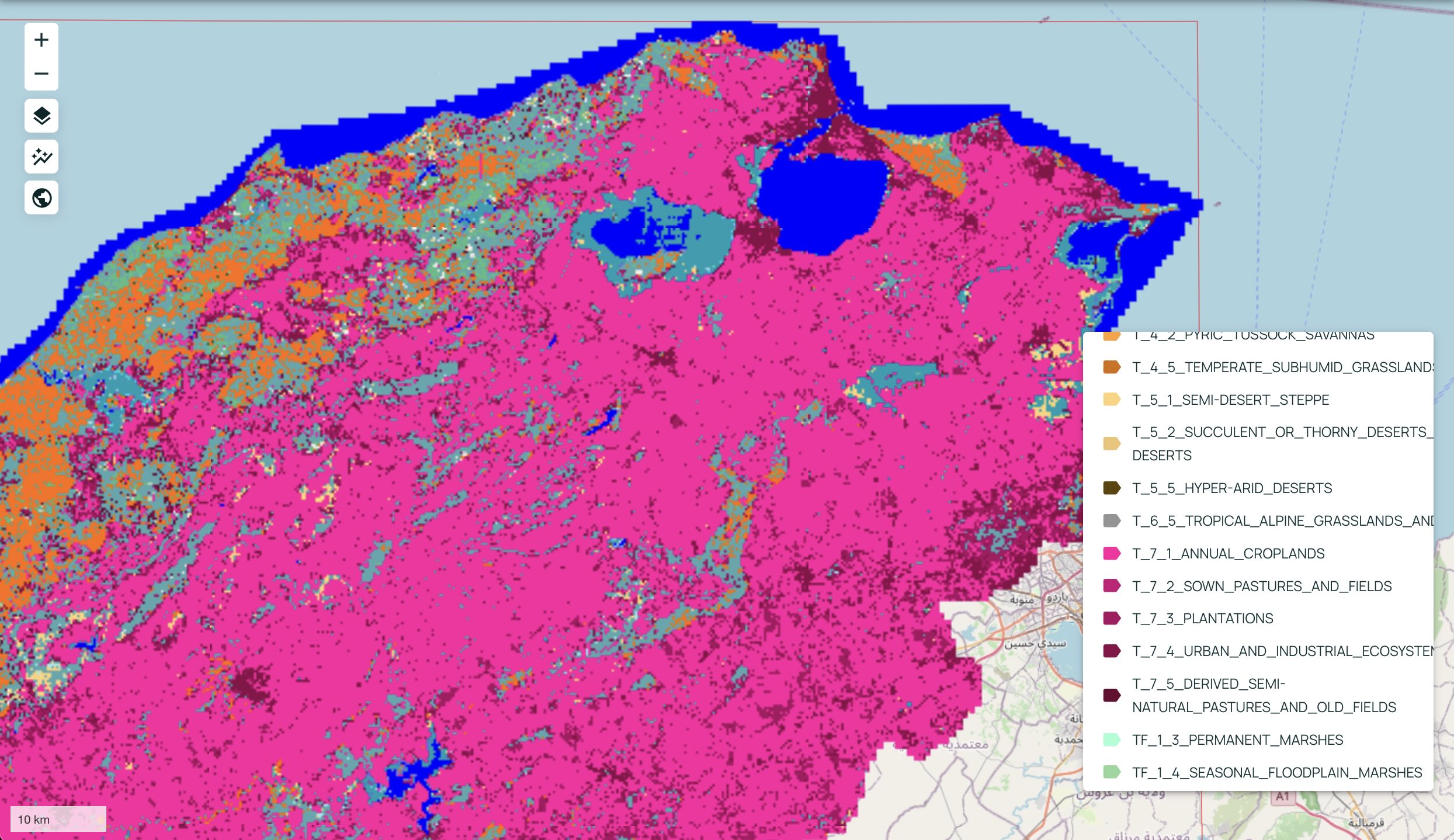Open the map layers control
Screen dimensions: 1454x840
41,116
